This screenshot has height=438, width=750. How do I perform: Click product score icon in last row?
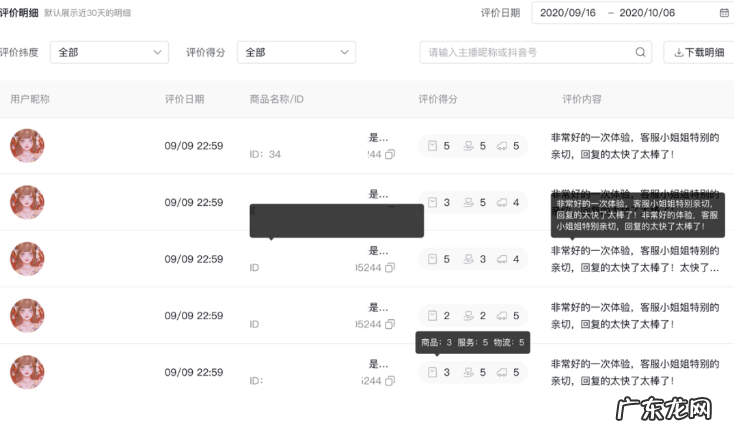(432, 372)
